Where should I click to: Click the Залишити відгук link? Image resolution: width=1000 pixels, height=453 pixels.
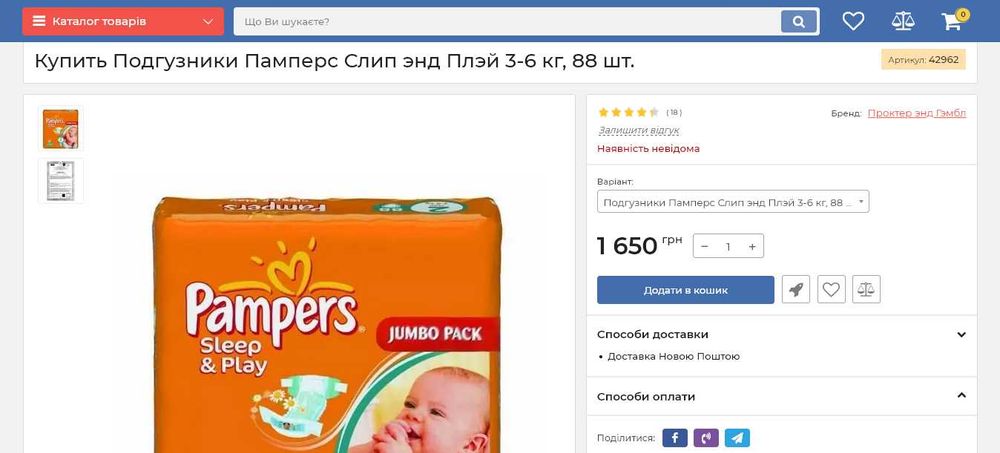(638, 131)
